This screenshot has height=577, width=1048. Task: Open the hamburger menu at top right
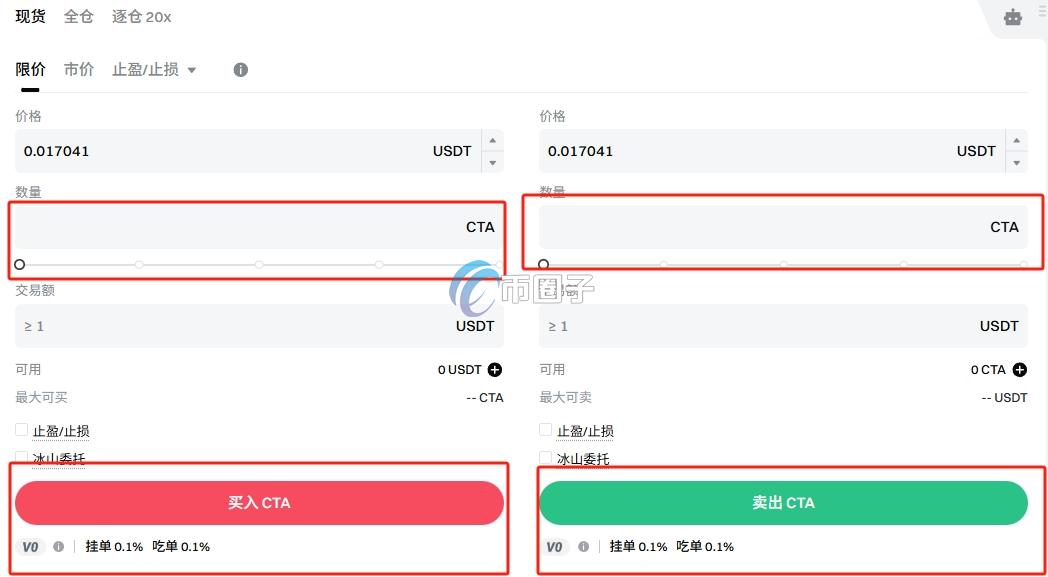coord(1043,10)
